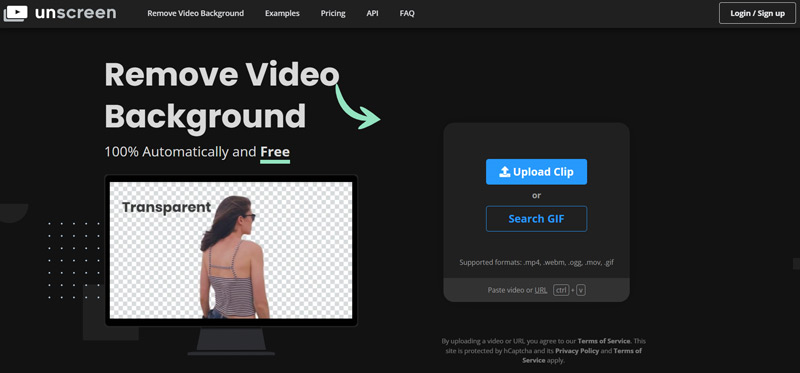
Task: Open the FAQ page
Action: tap(407, 13)
